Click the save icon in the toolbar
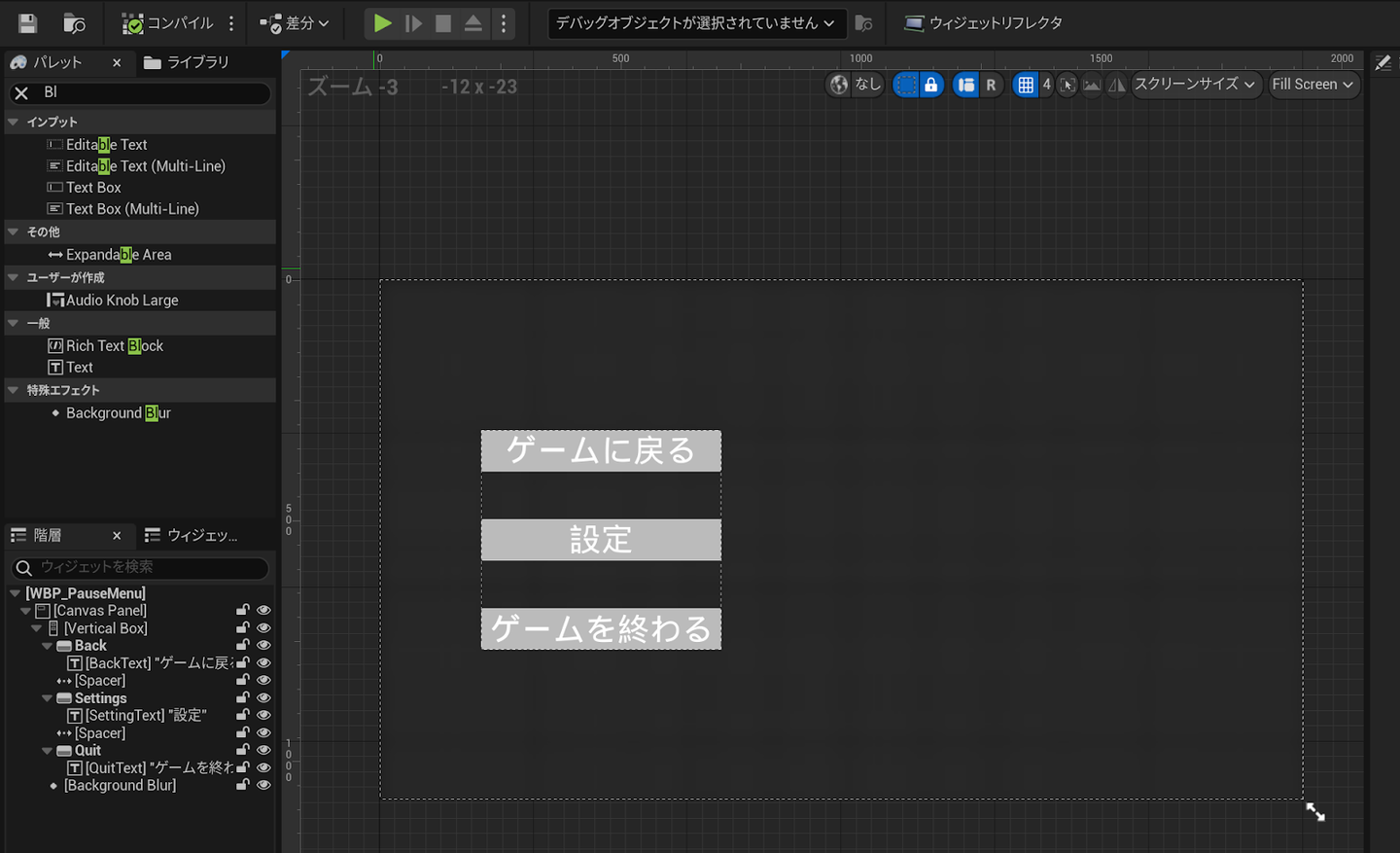 point(27,23)
